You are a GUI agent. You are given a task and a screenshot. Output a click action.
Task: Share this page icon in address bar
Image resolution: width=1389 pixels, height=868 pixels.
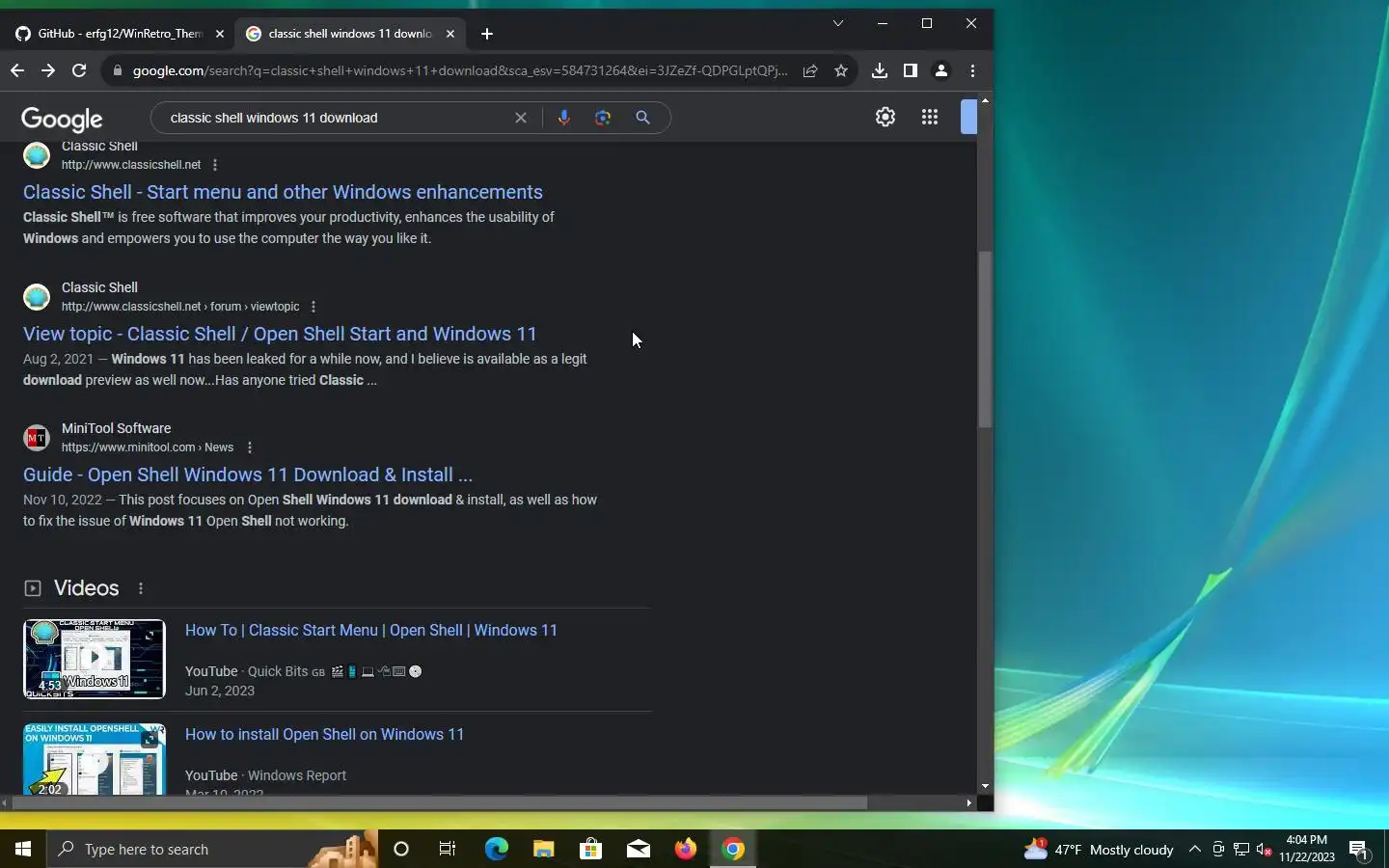click(x=810, y=70)
